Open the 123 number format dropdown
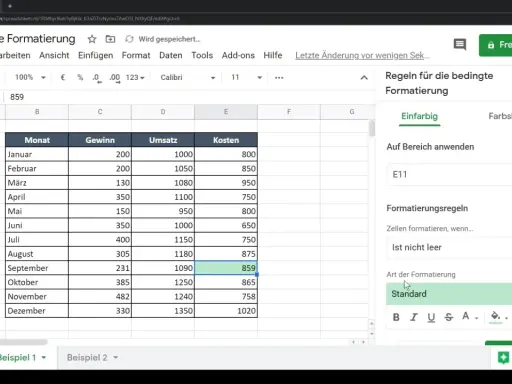 pos(135,77)
